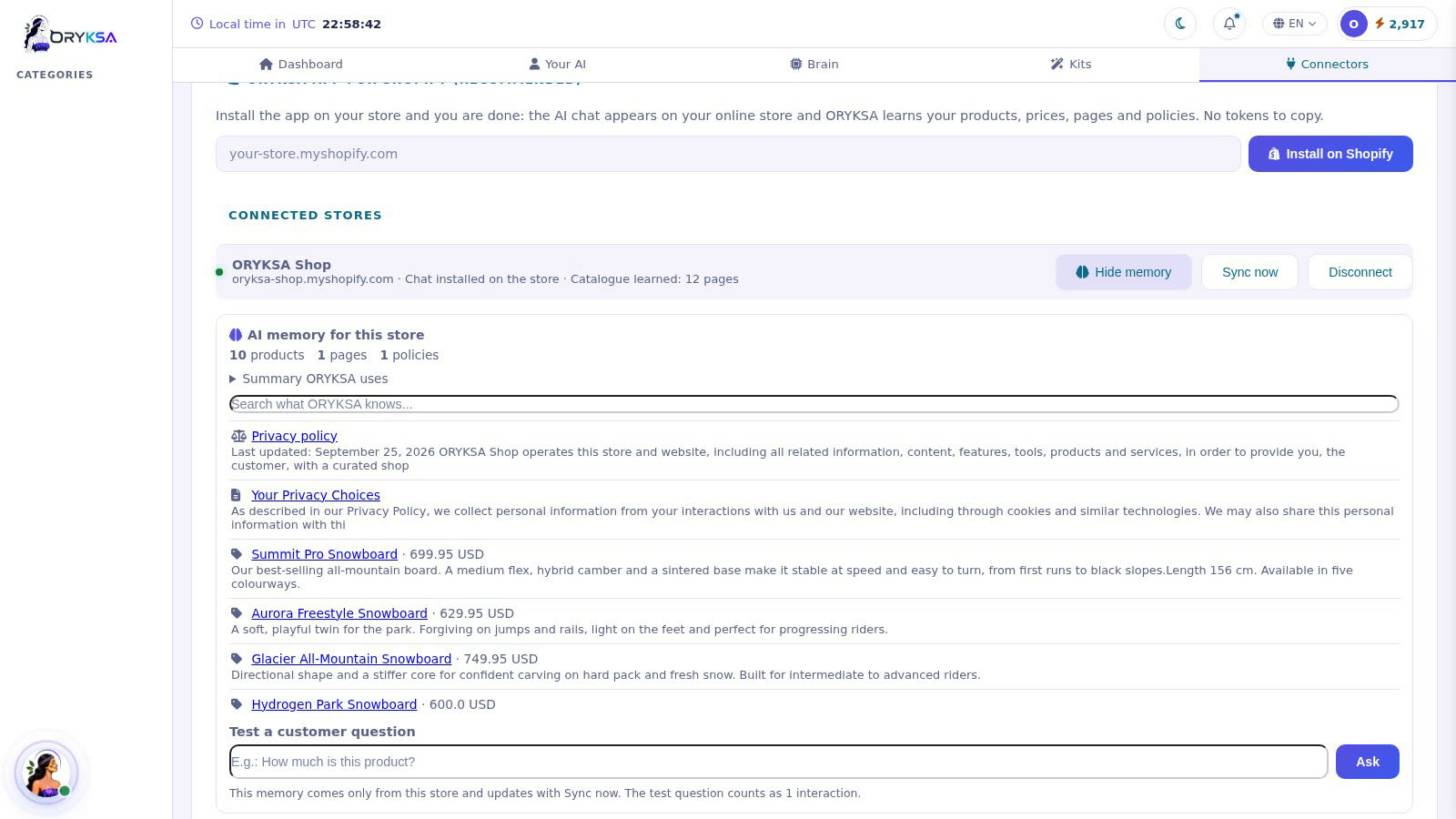1456x819 pixels.
Task: Open the EN language dropdown
Action: click(1294, 24)
